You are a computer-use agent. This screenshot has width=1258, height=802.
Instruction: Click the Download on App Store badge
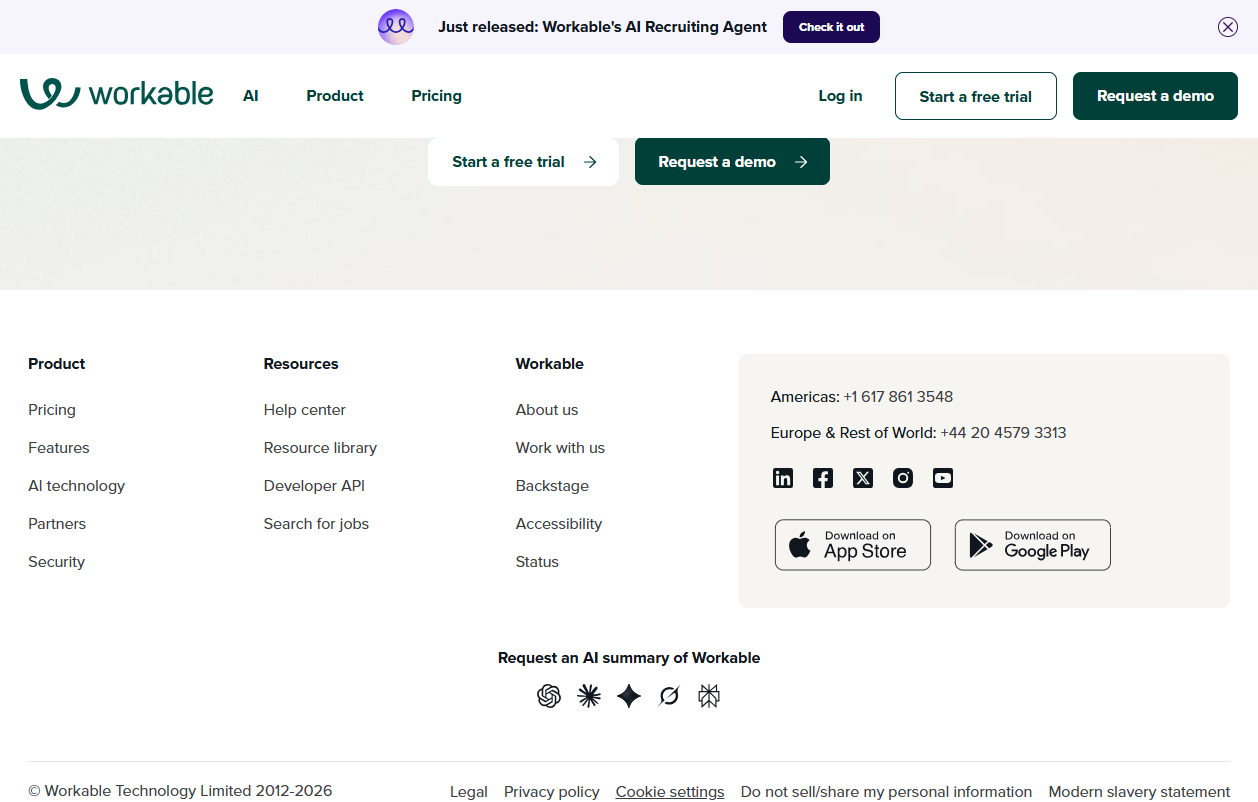pos(853,545)
